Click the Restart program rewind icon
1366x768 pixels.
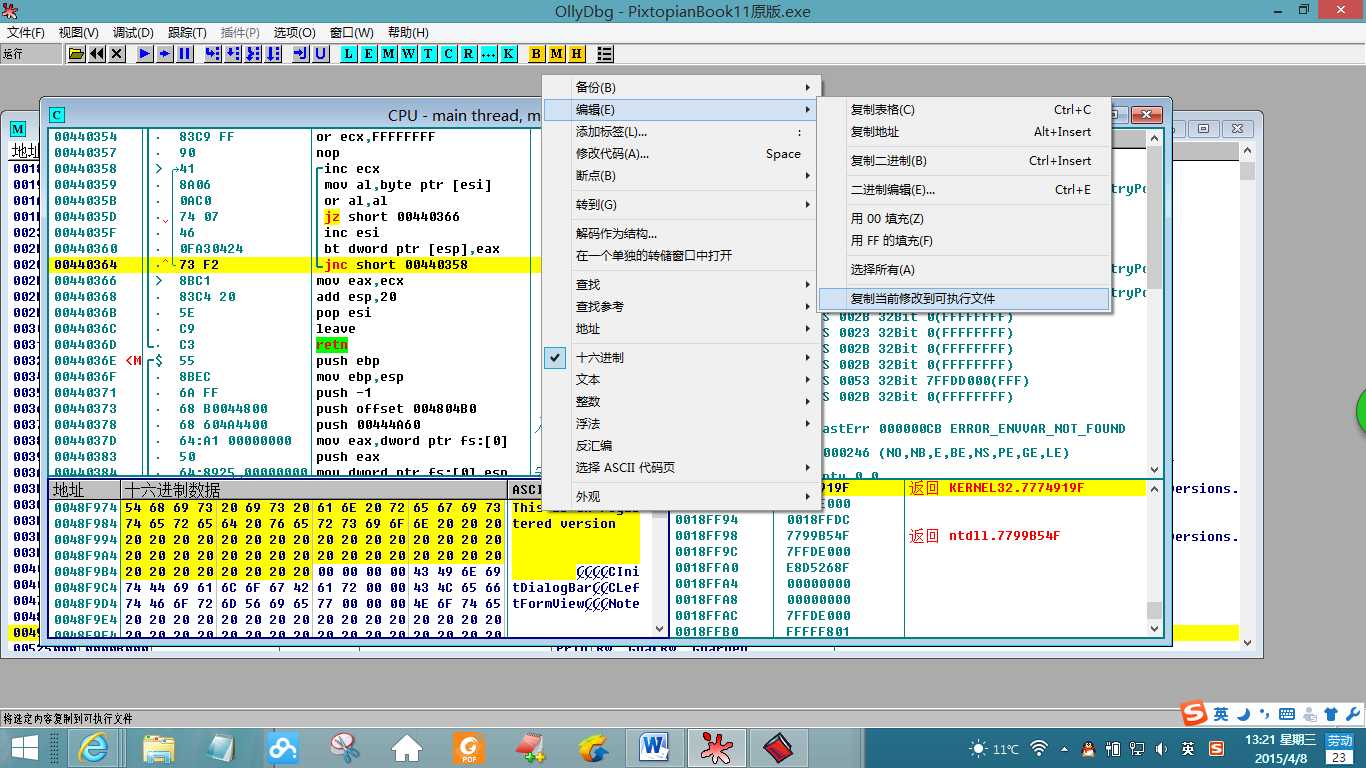click(x=97, y=54)
